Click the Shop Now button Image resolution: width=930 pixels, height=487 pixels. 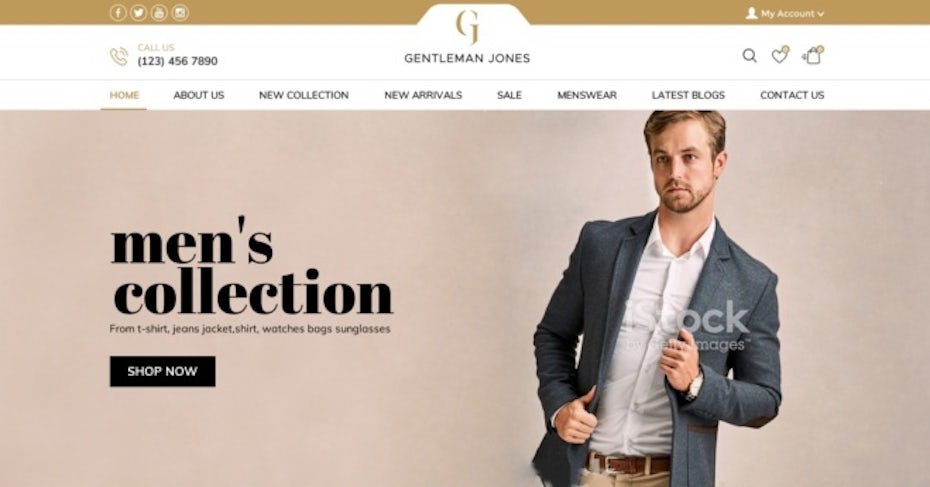(x=163, y=371)
